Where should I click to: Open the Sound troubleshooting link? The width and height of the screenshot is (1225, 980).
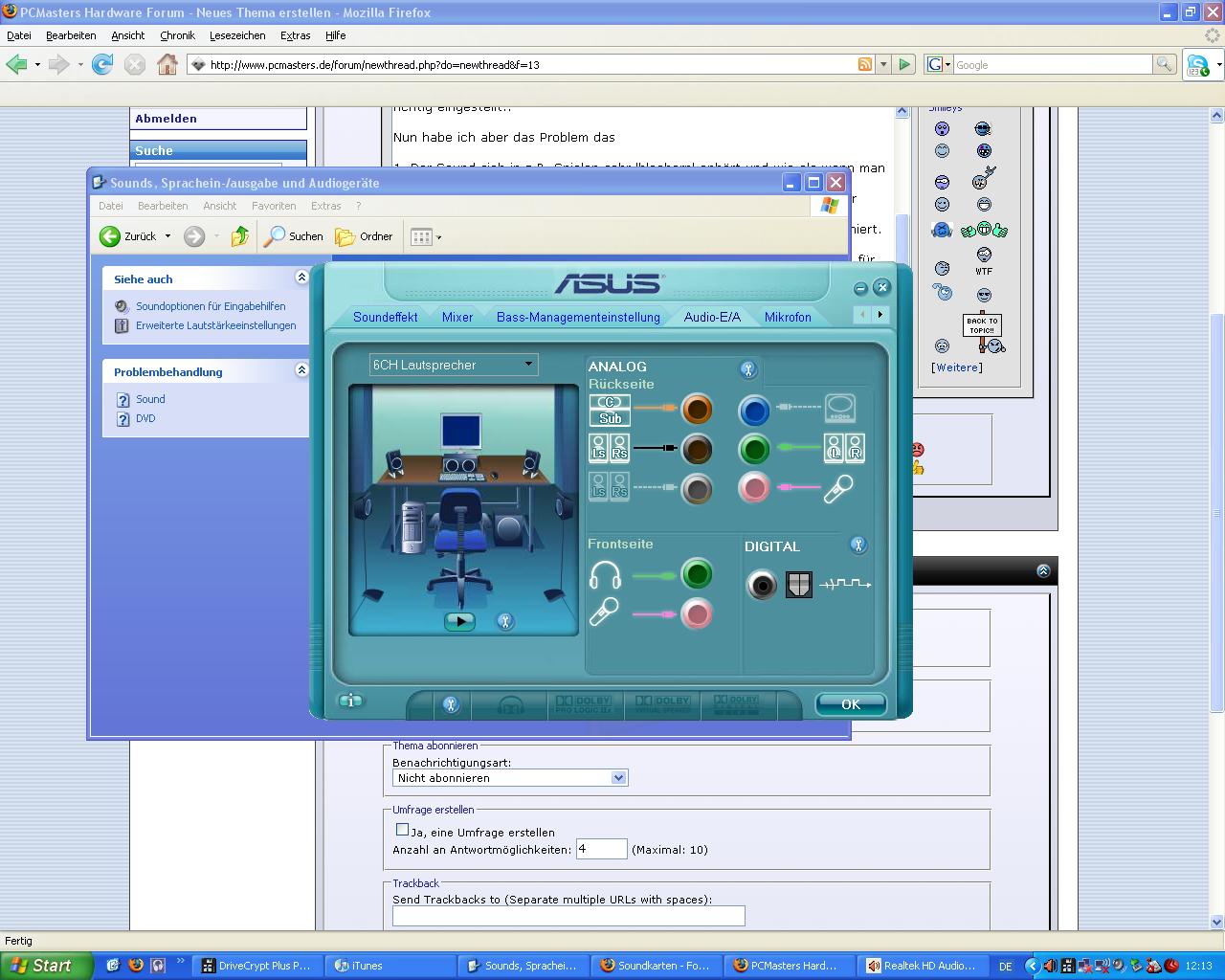(x=150, y=399)
